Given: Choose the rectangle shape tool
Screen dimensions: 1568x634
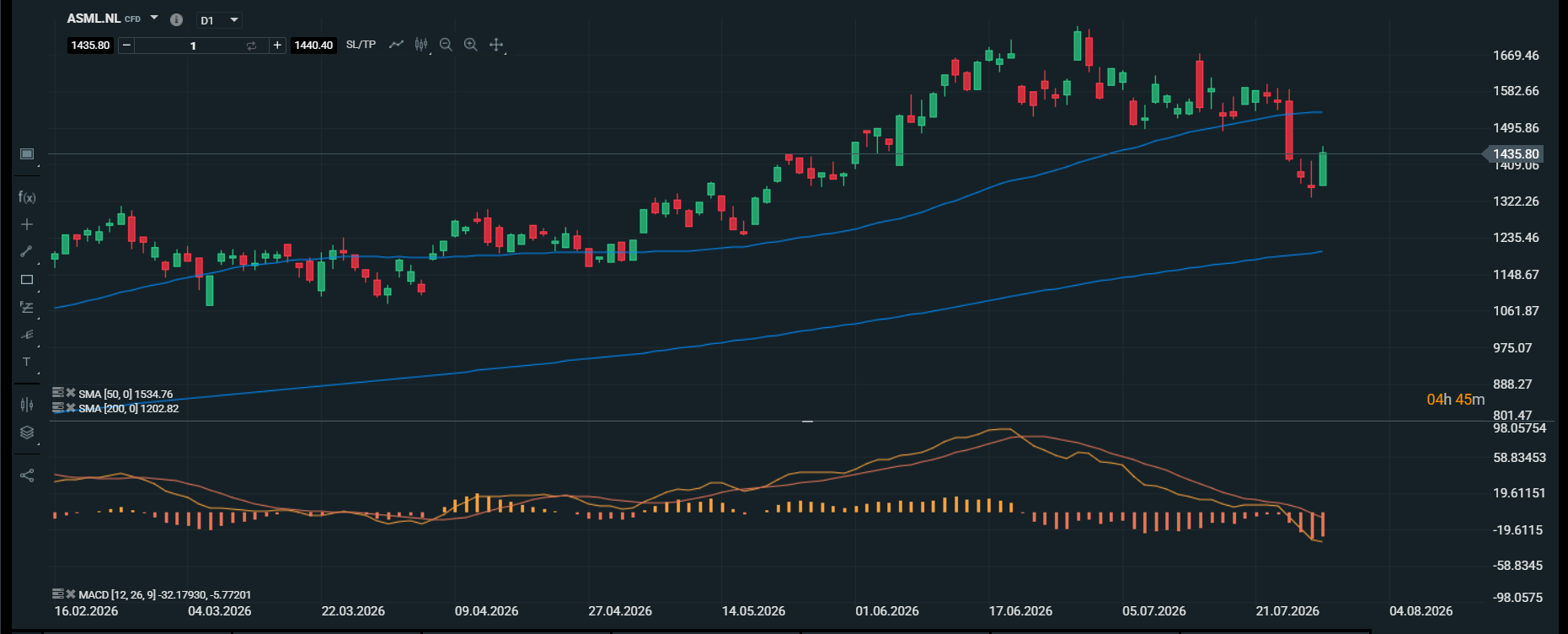Looking at the screenshot, I should pos(27,279).
